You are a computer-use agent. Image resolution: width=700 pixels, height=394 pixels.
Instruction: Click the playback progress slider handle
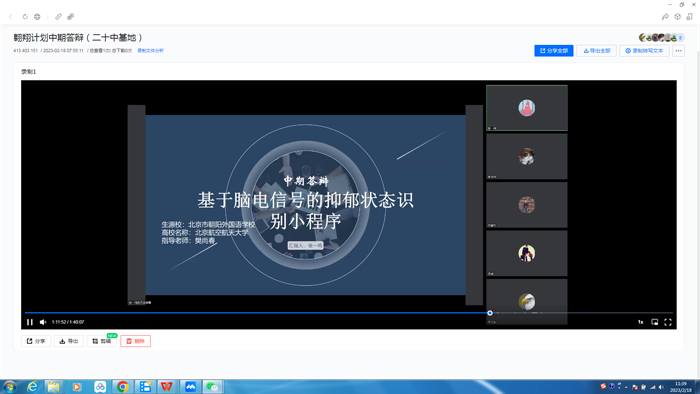click(490, 313)
